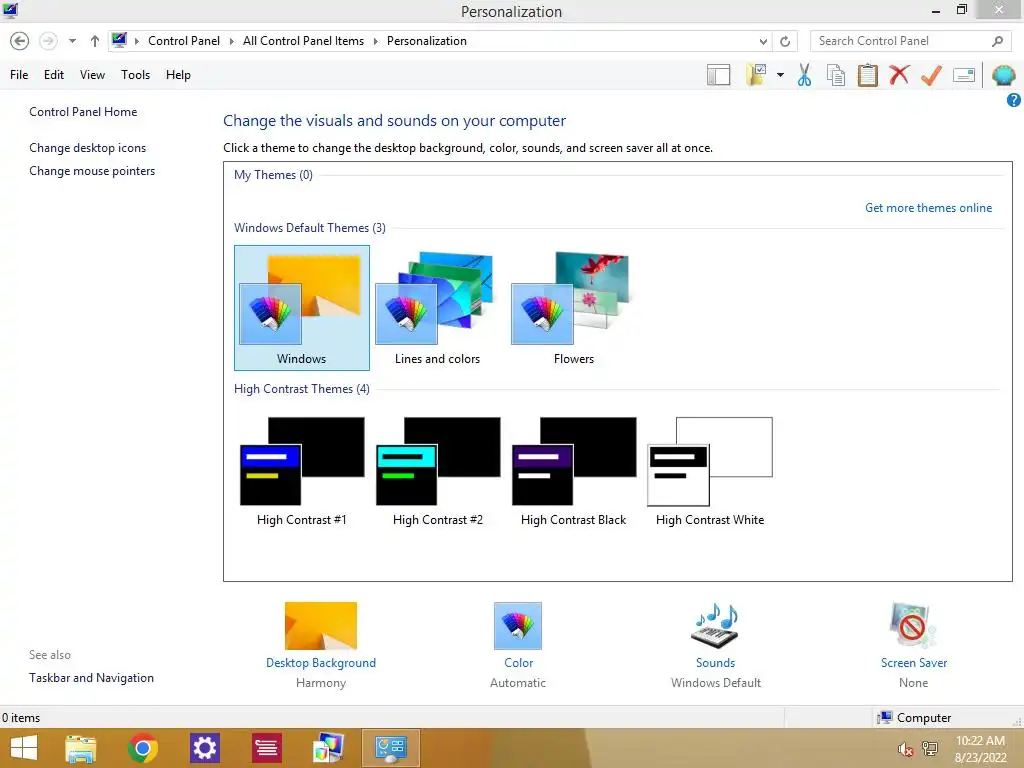
Task: Go up one level with Up arrow
Action: (95, 41)
